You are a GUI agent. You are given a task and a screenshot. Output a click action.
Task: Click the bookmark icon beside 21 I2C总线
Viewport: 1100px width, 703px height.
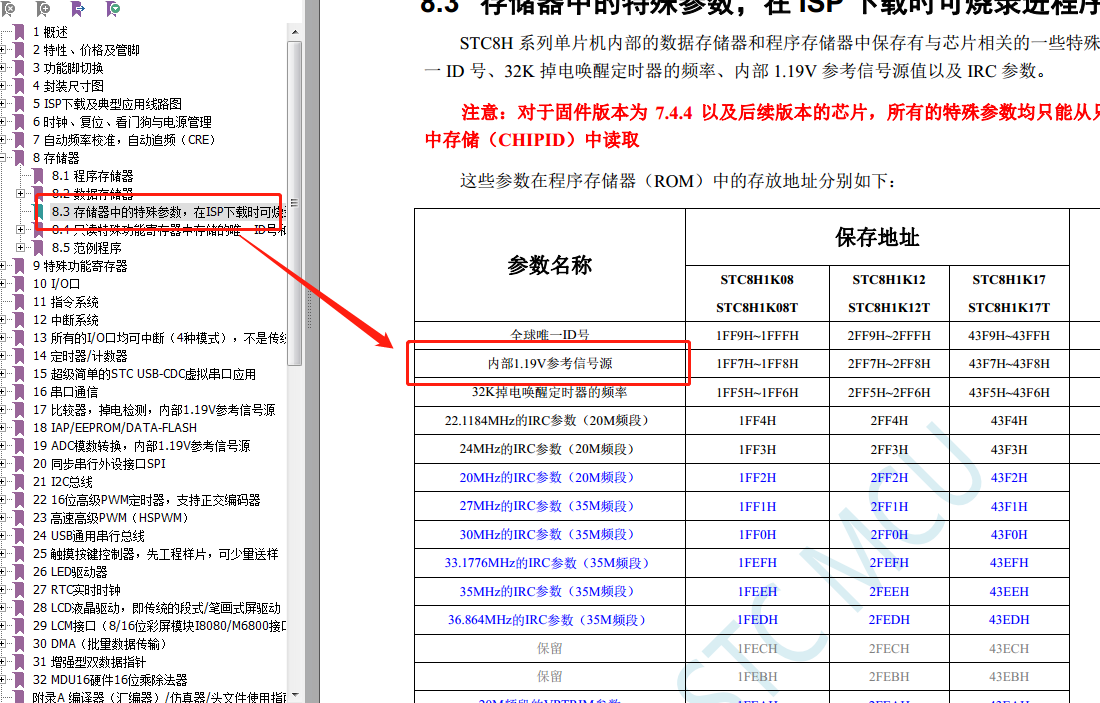click(20, 482)
